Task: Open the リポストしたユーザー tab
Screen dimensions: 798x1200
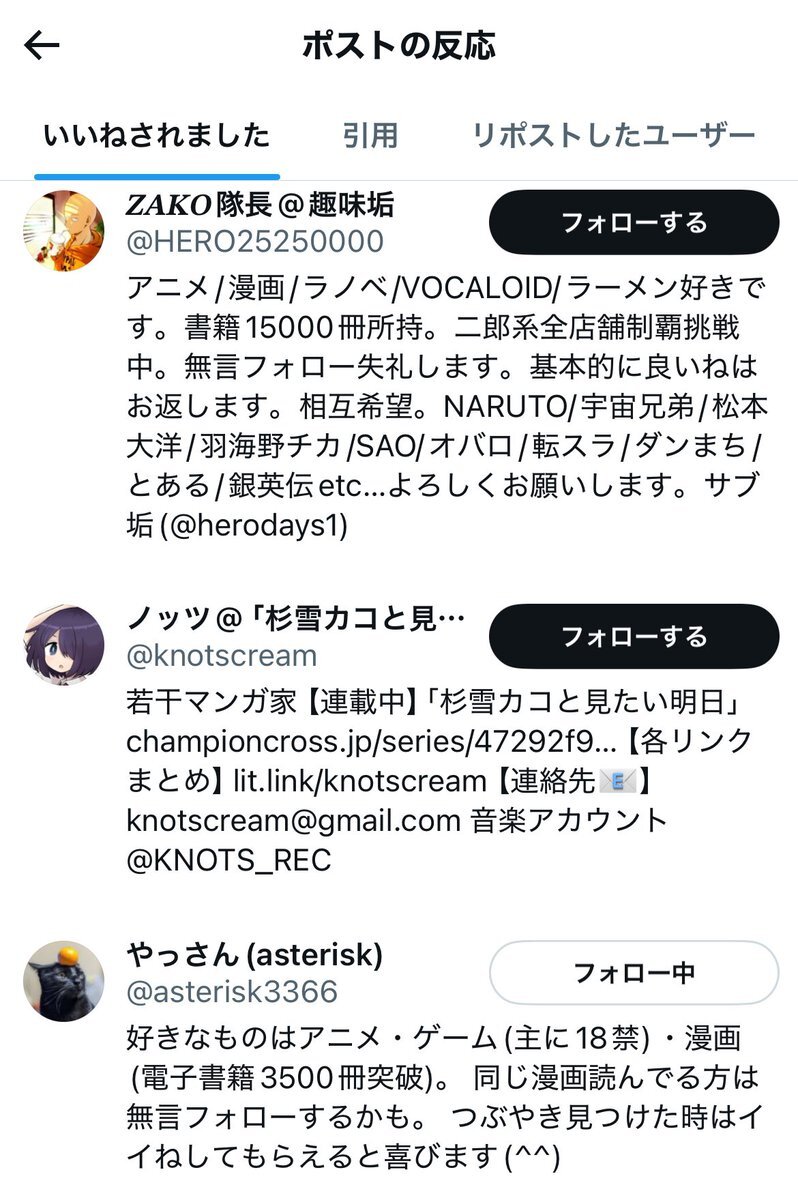Action: (614, 135)
